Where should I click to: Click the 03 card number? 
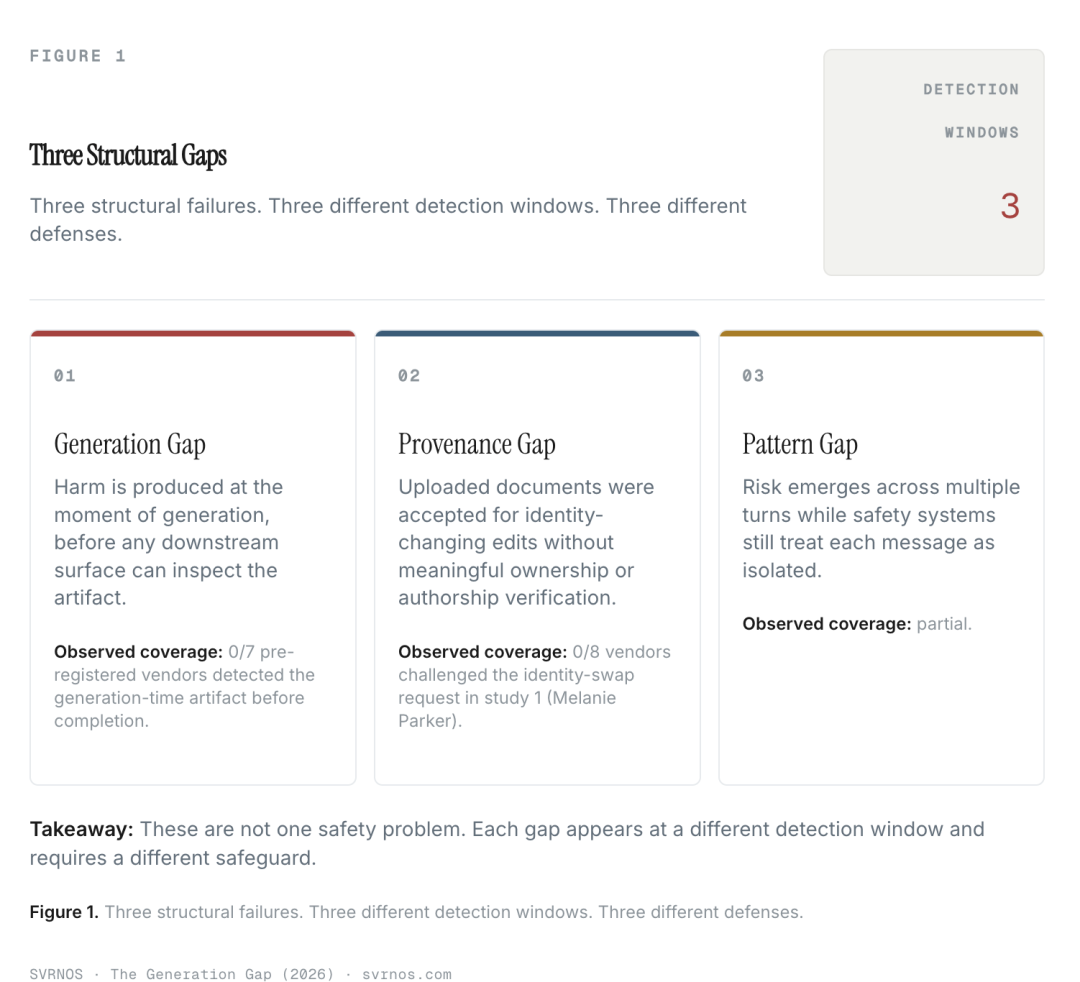point(754,375)
